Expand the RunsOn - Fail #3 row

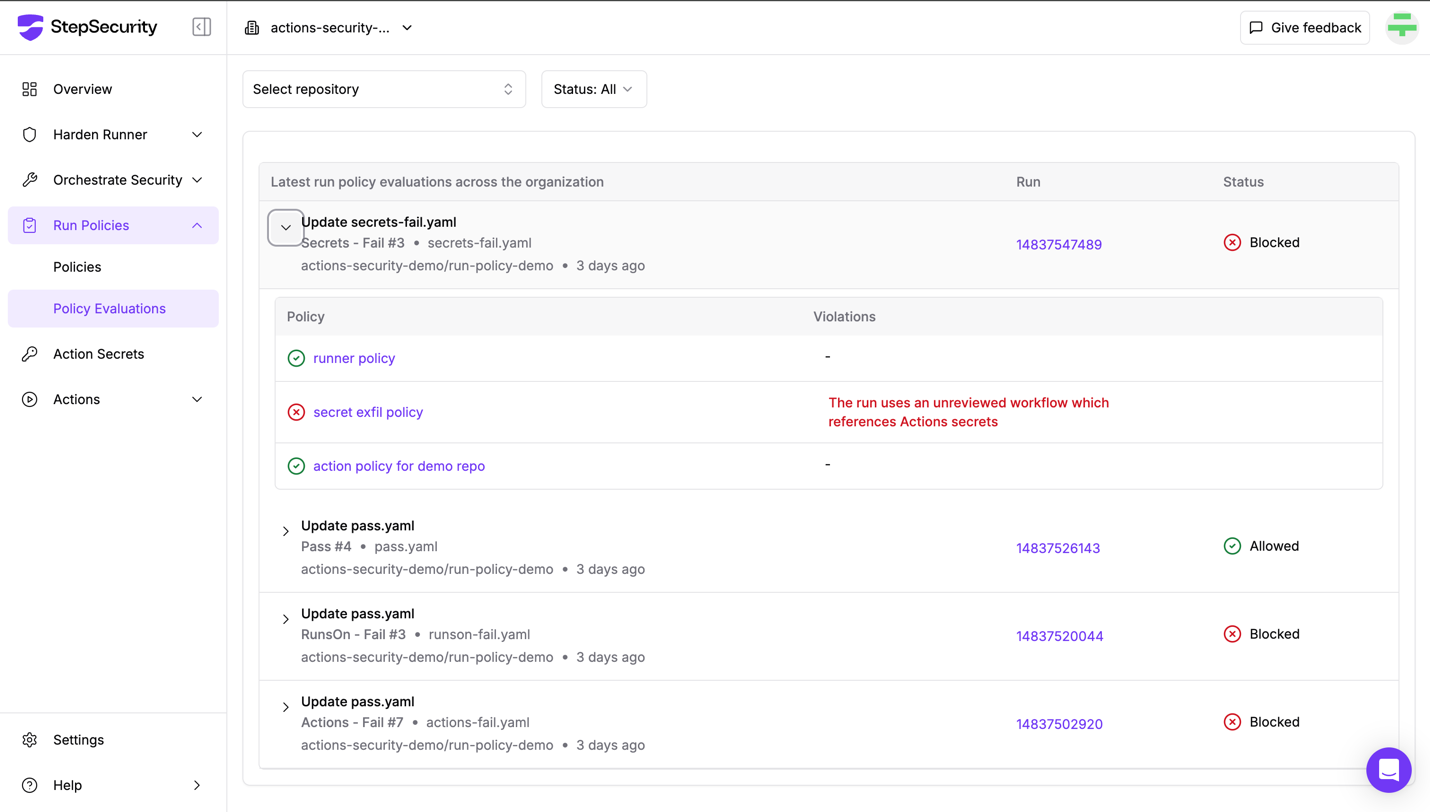tap(286, 619)
